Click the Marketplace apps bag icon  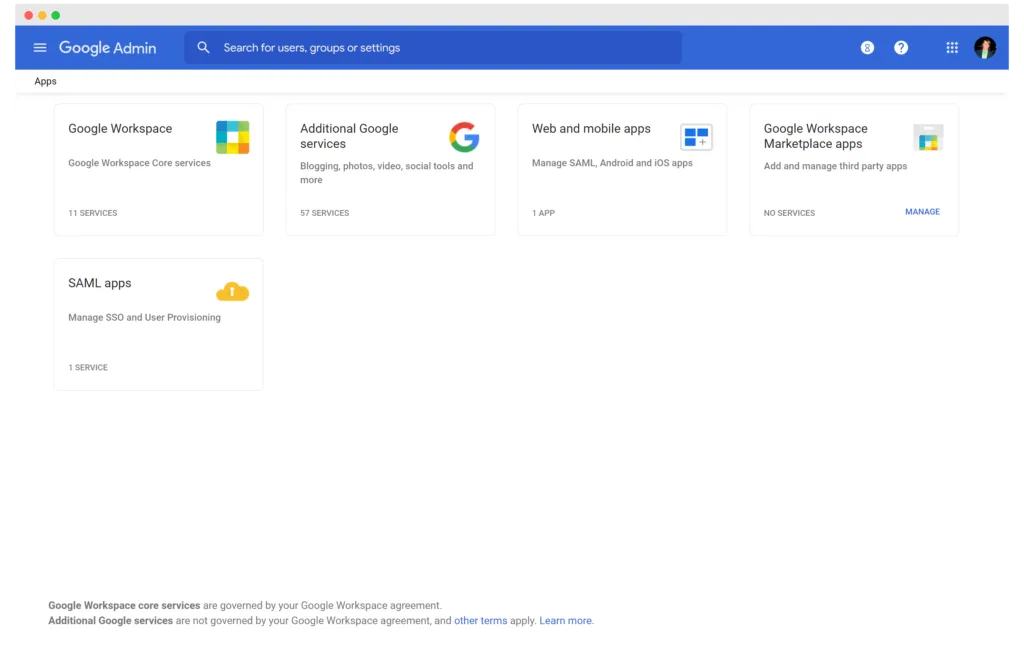pyautogui.click(x=928, y=138)
